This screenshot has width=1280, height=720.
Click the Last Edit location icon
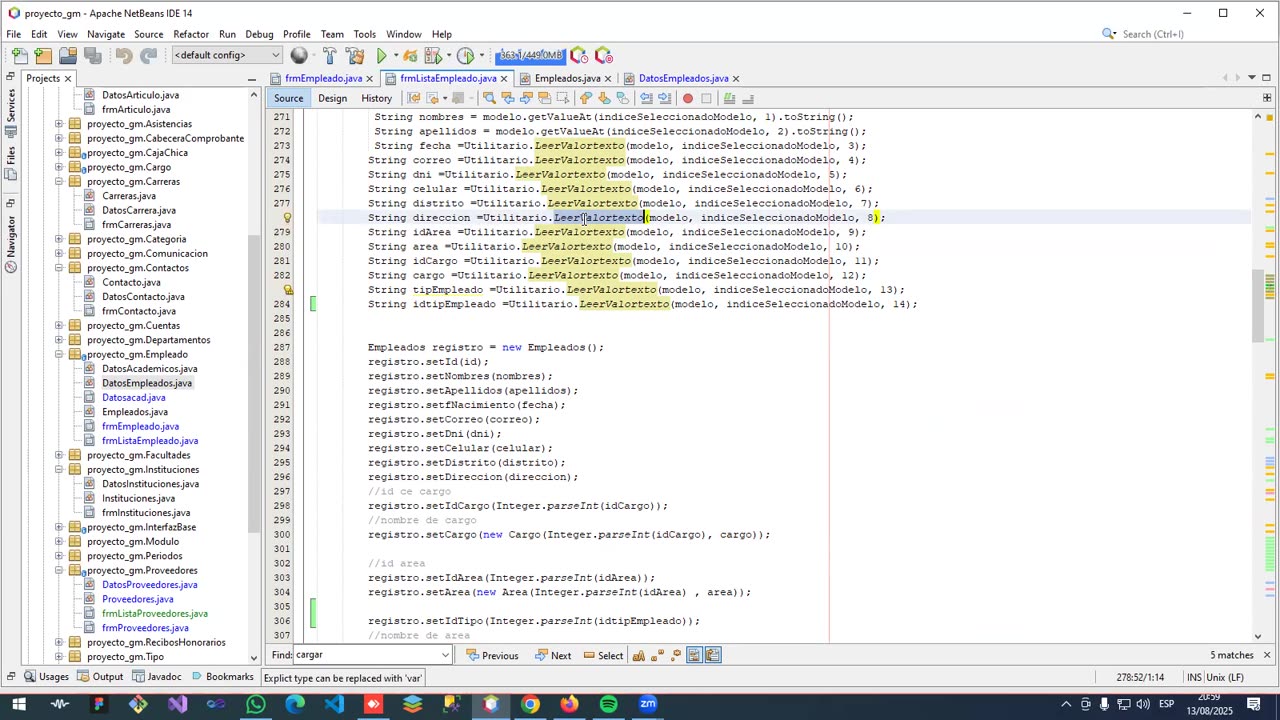pyautogui.click(x=414, y=98)
